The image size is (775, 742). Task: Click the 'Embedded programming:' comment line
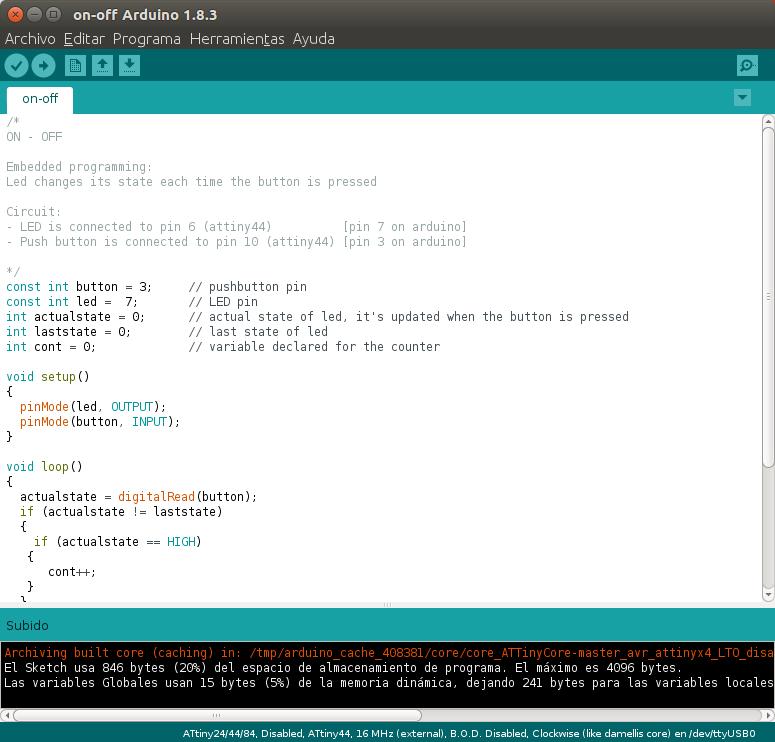(79, 167)
